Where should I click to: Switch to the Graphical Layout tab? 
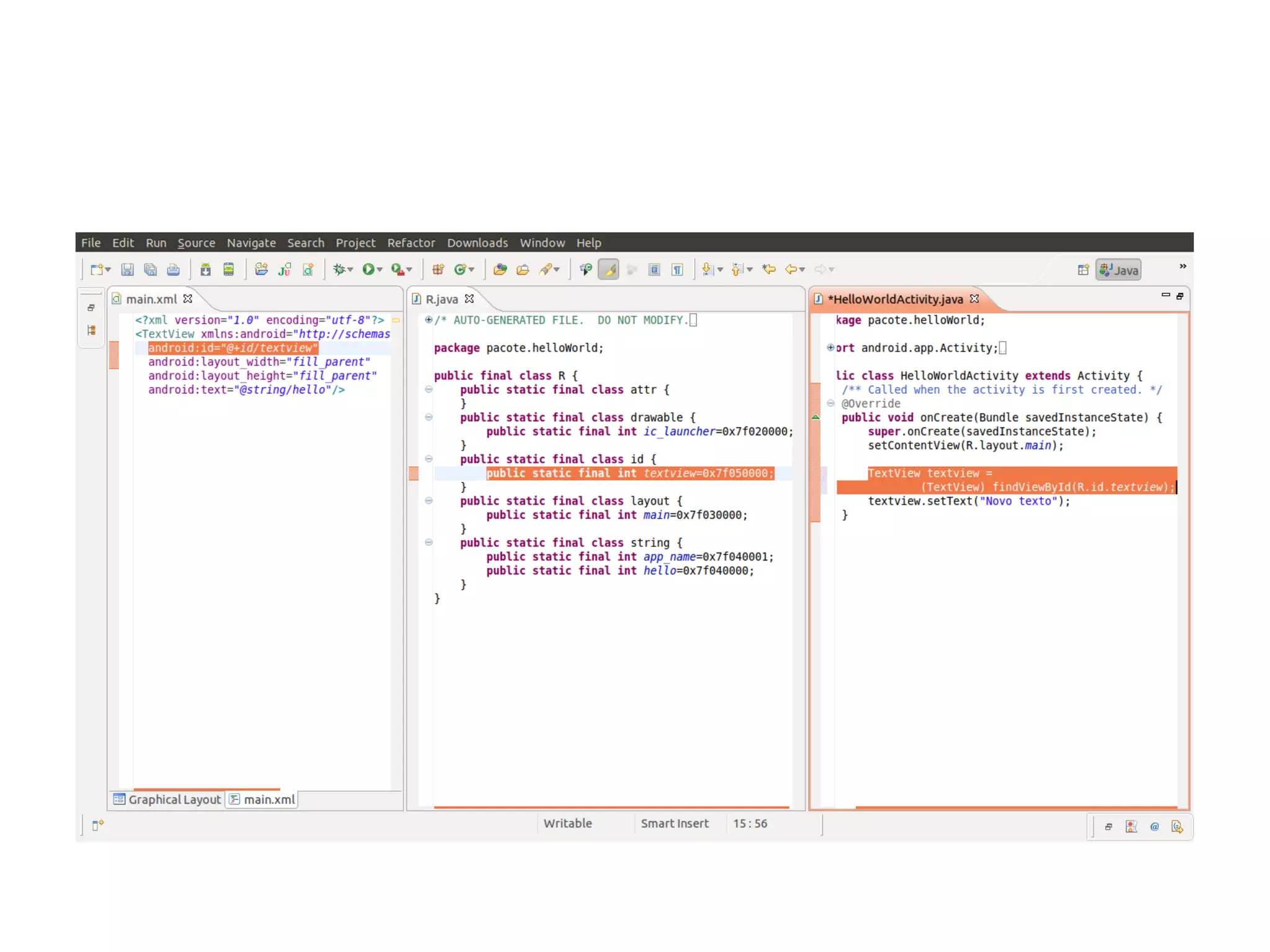pyautogui.click(x=167, y=799)
